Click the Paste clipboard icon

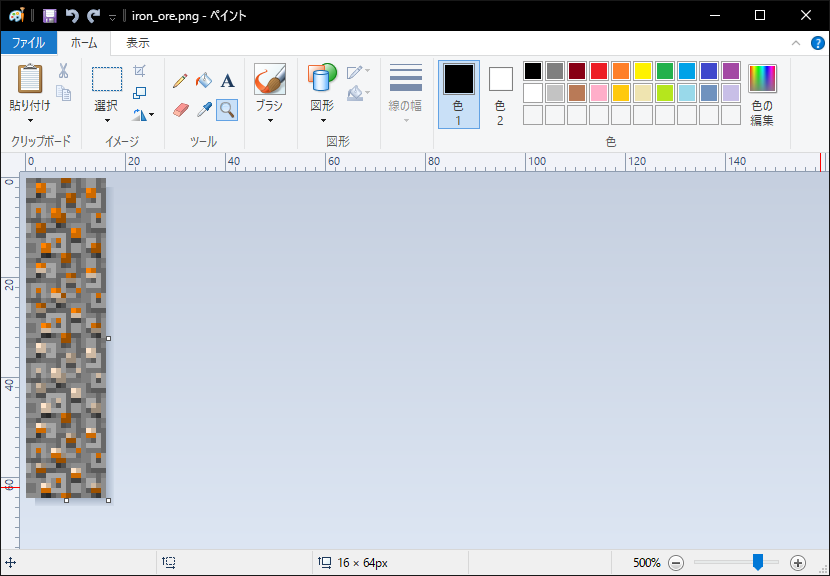[x=30, y=79]
